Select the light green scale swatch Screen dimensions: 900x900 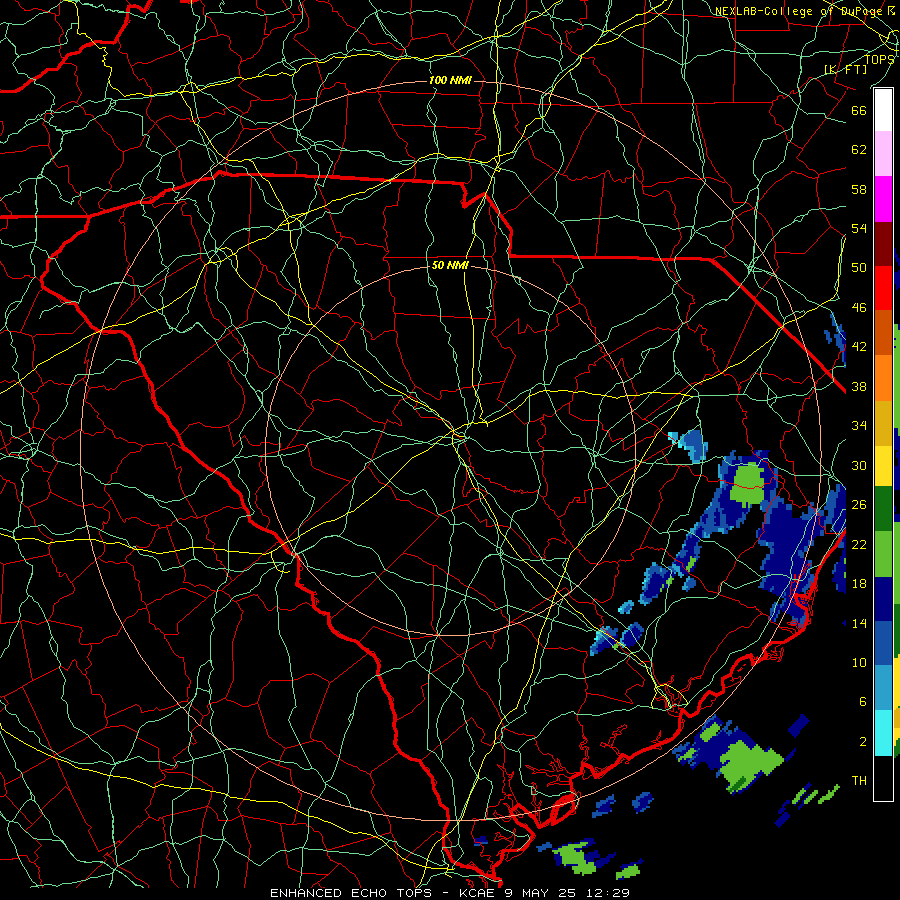tap(883, 554)
